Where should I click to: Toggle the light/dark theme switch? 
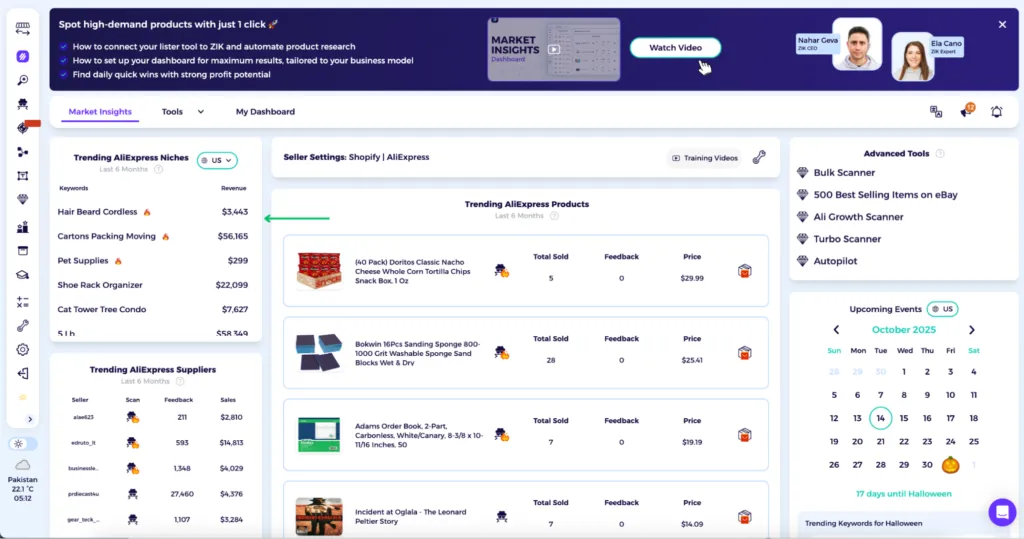click(23, 444)
